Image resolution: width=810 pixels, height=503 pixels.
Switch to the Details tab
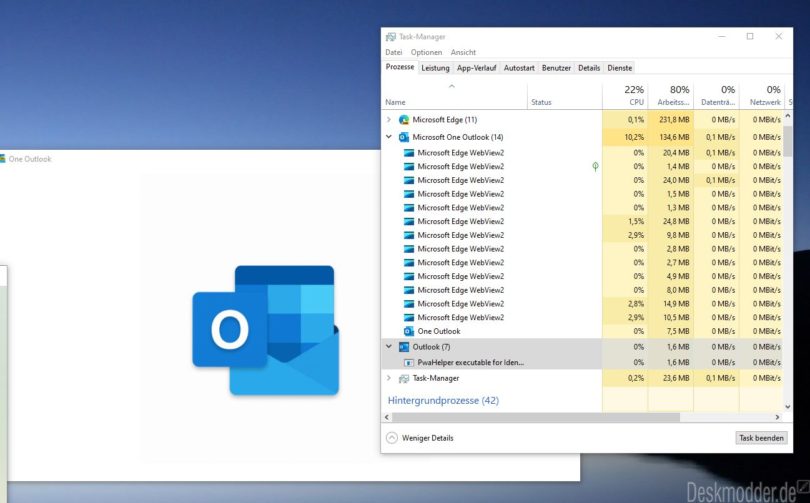click(589, 68)
